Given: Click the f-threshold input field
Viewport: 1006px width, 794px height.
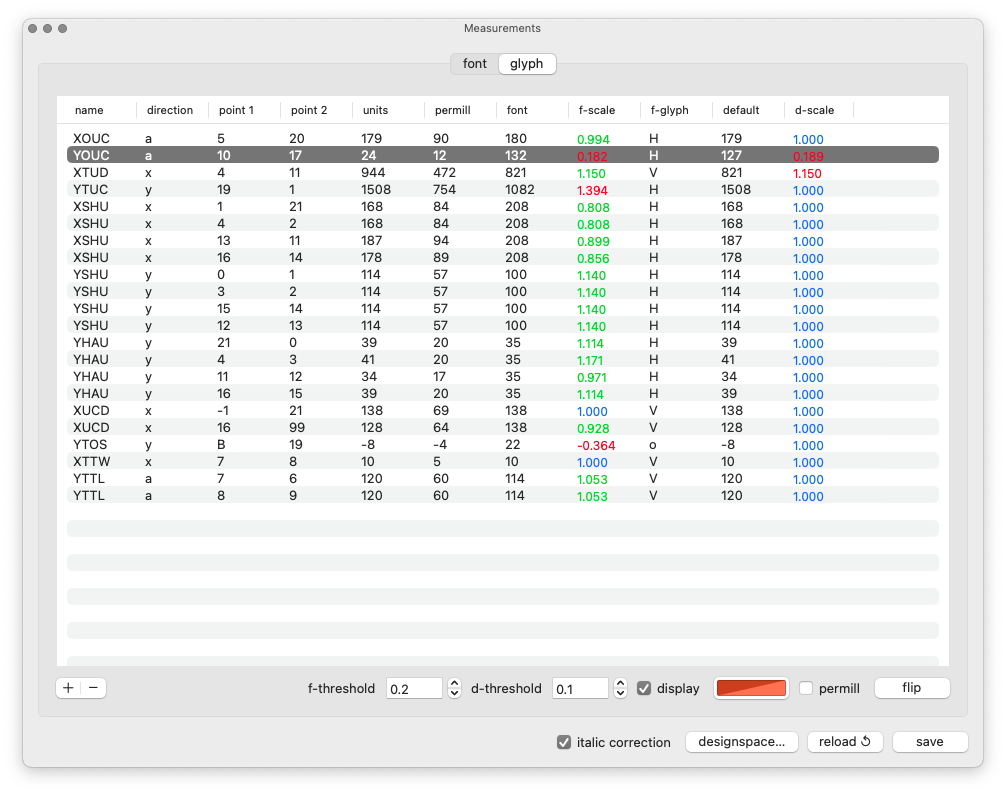Looking at the screenshot, I should click(414, 688).
